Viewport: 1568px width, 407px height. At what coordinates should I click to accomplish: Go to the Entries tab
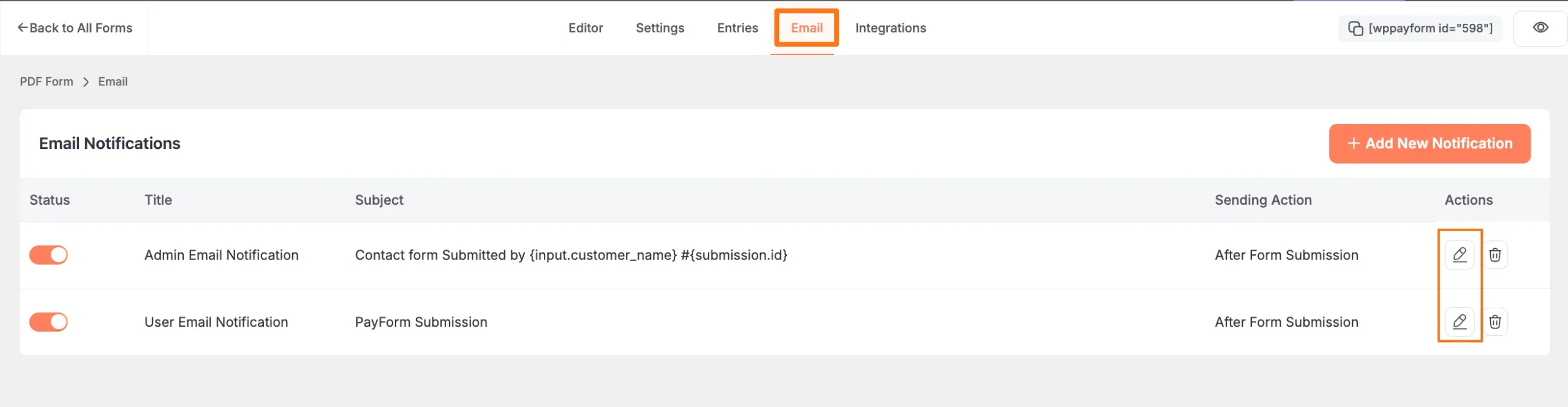click(737, 28)
